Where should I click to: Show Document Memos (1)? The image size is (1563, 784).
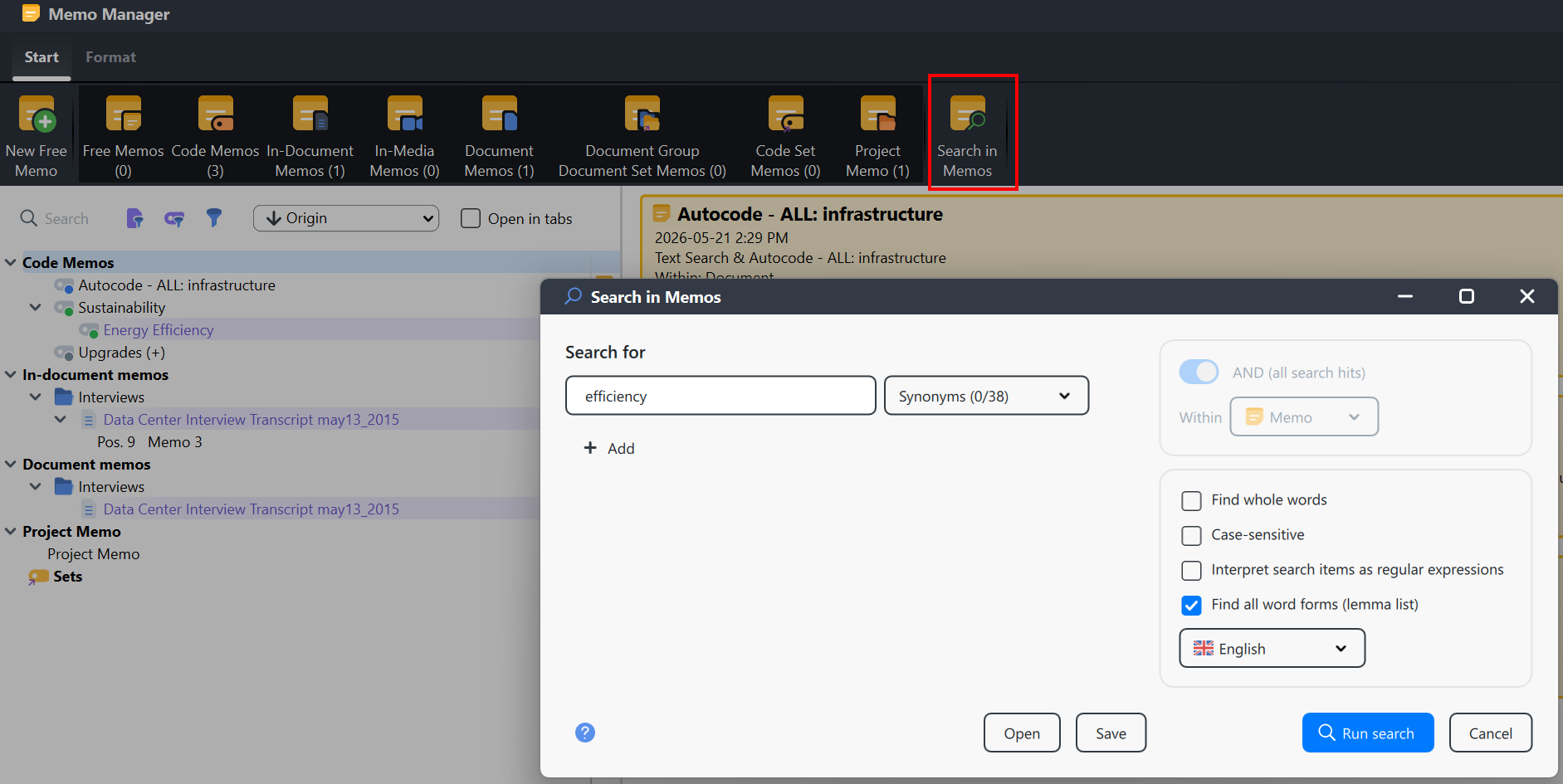[x=499, y=137]
